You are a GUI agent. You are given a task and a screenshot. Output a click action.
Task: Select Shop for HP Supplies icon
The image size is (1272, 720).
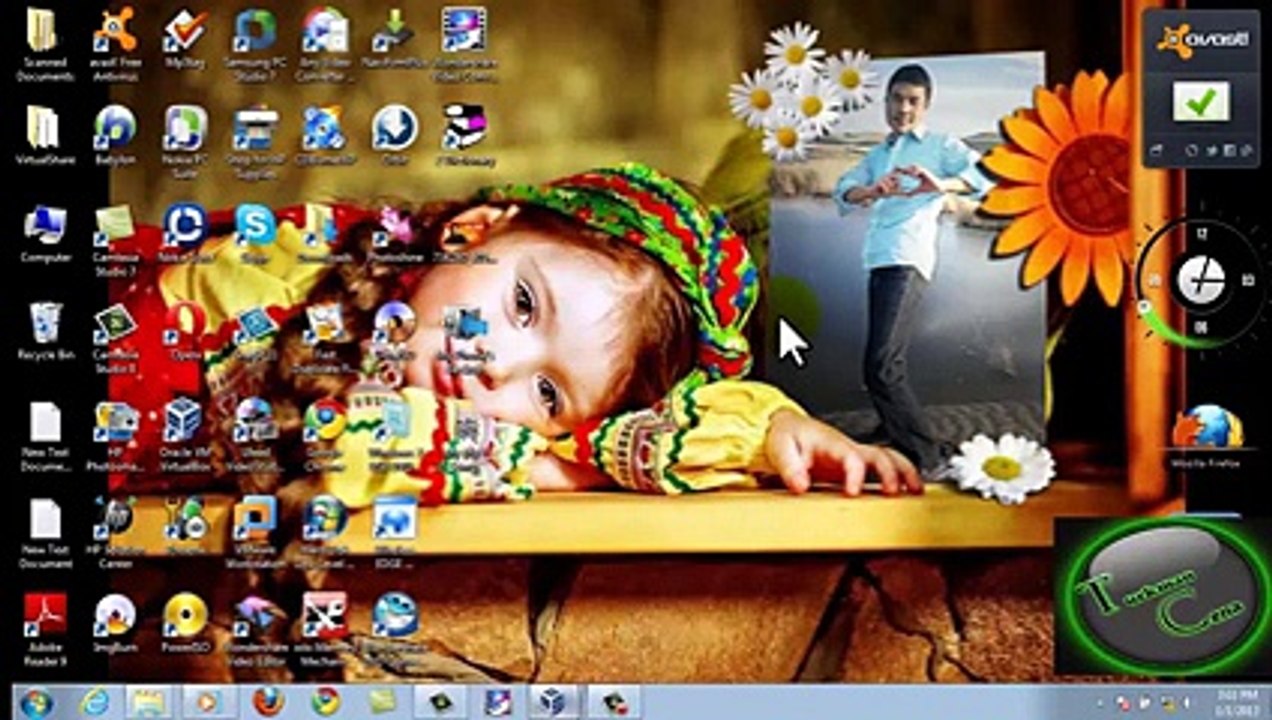[255, 141]
